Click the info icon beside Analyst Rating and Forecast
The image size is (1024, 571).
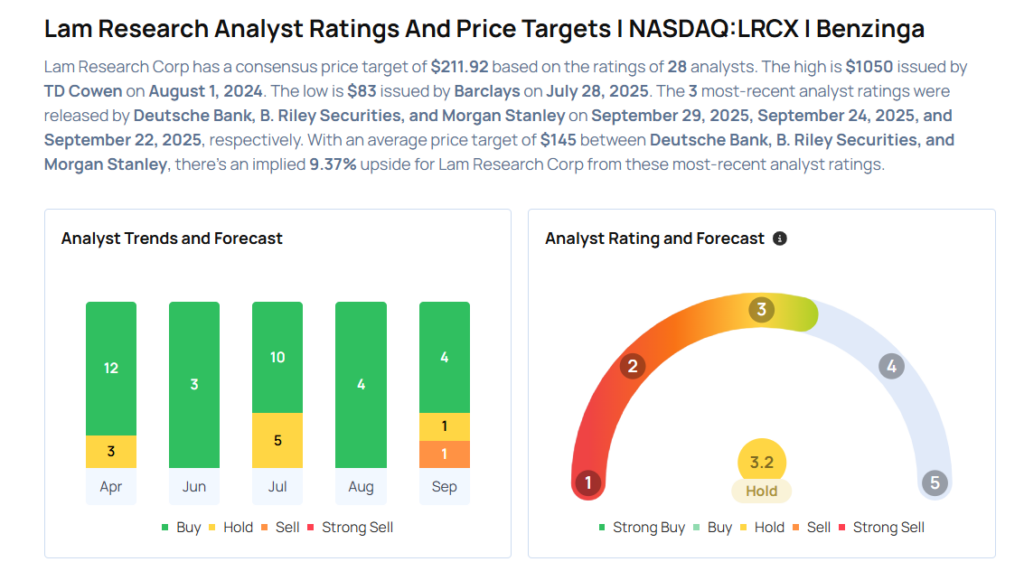coord(780,239)
